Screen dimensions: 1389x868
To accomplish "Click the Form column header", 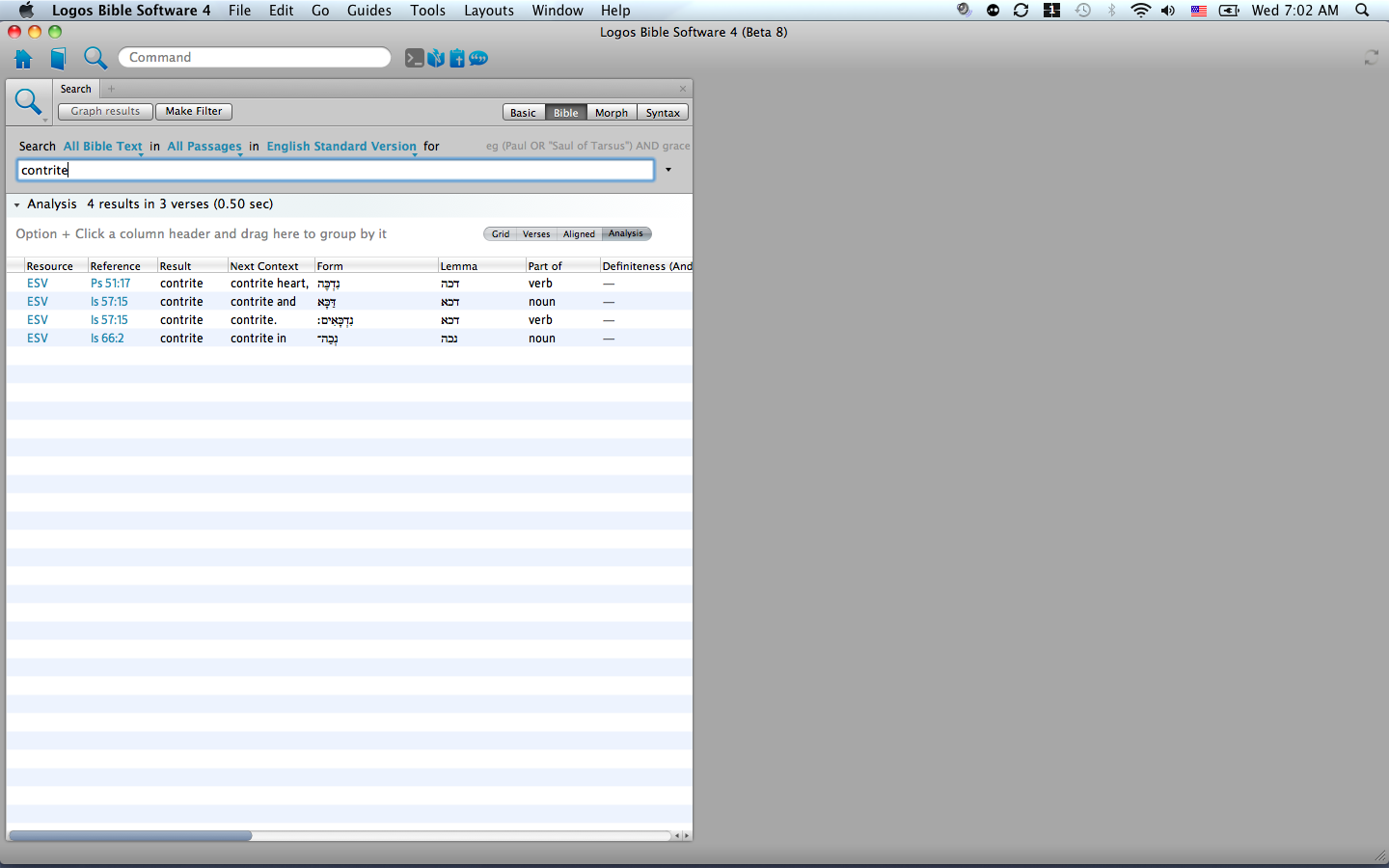I will [375, 266].
